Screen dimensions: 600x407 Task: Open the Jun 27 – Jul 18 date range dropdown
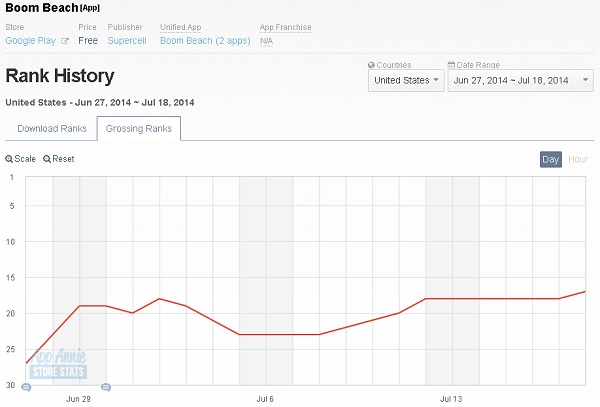point(520,80)
